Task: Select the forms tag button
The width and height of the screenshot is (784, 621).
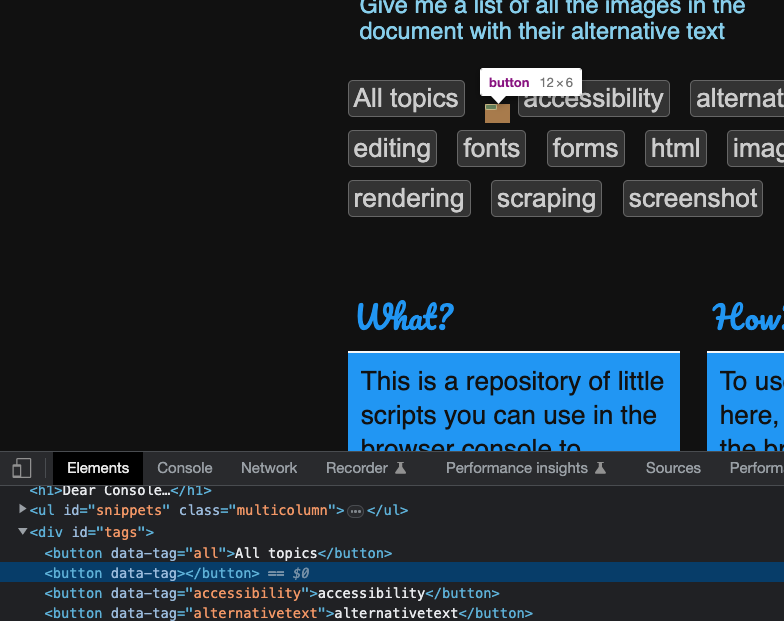Action: click(x=586, y=148)
